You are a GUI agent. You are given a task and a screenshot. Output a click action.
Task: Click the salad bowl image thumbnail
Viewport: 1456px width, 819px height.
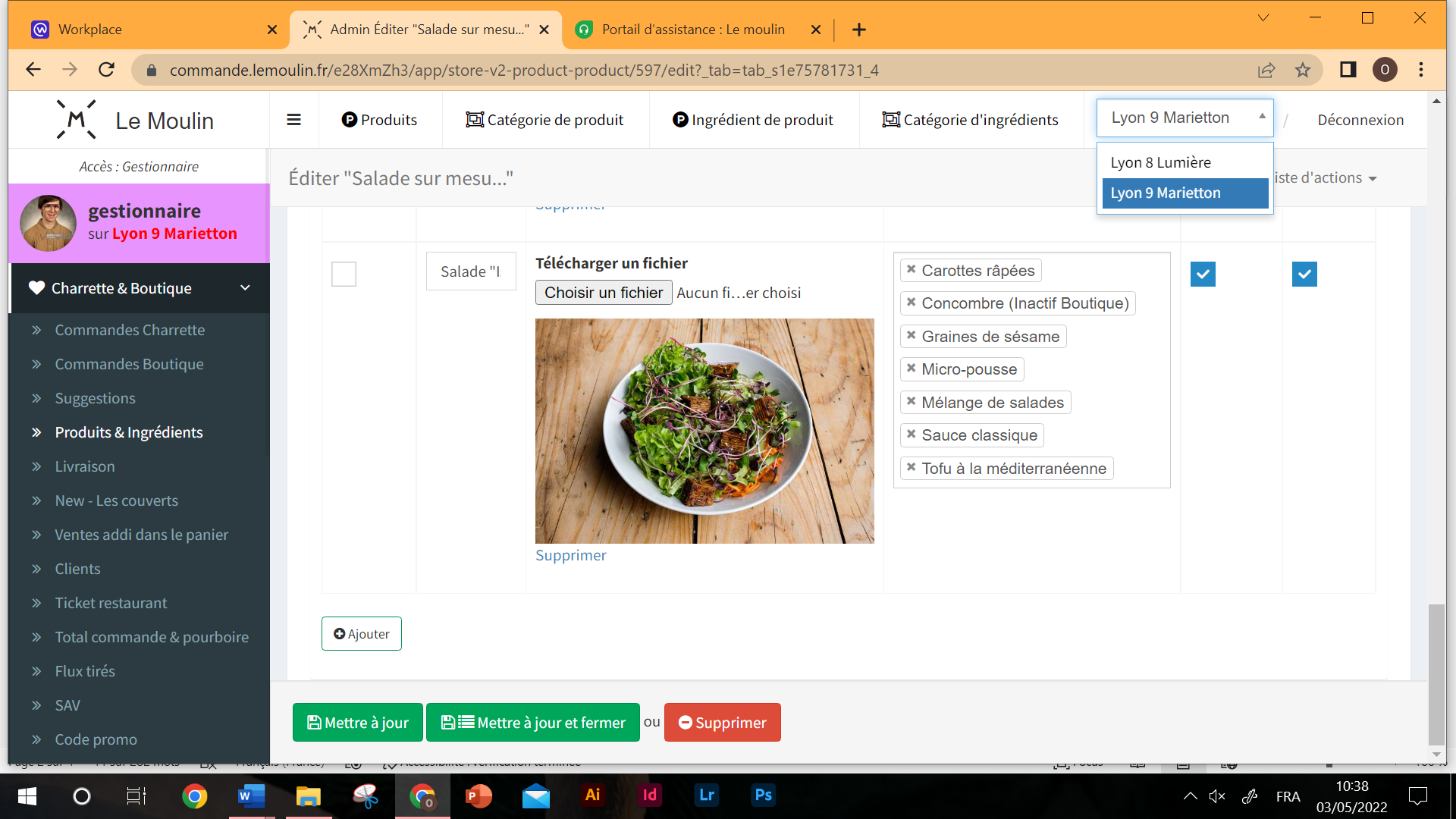pyautogui.click(x=704, y=431)
